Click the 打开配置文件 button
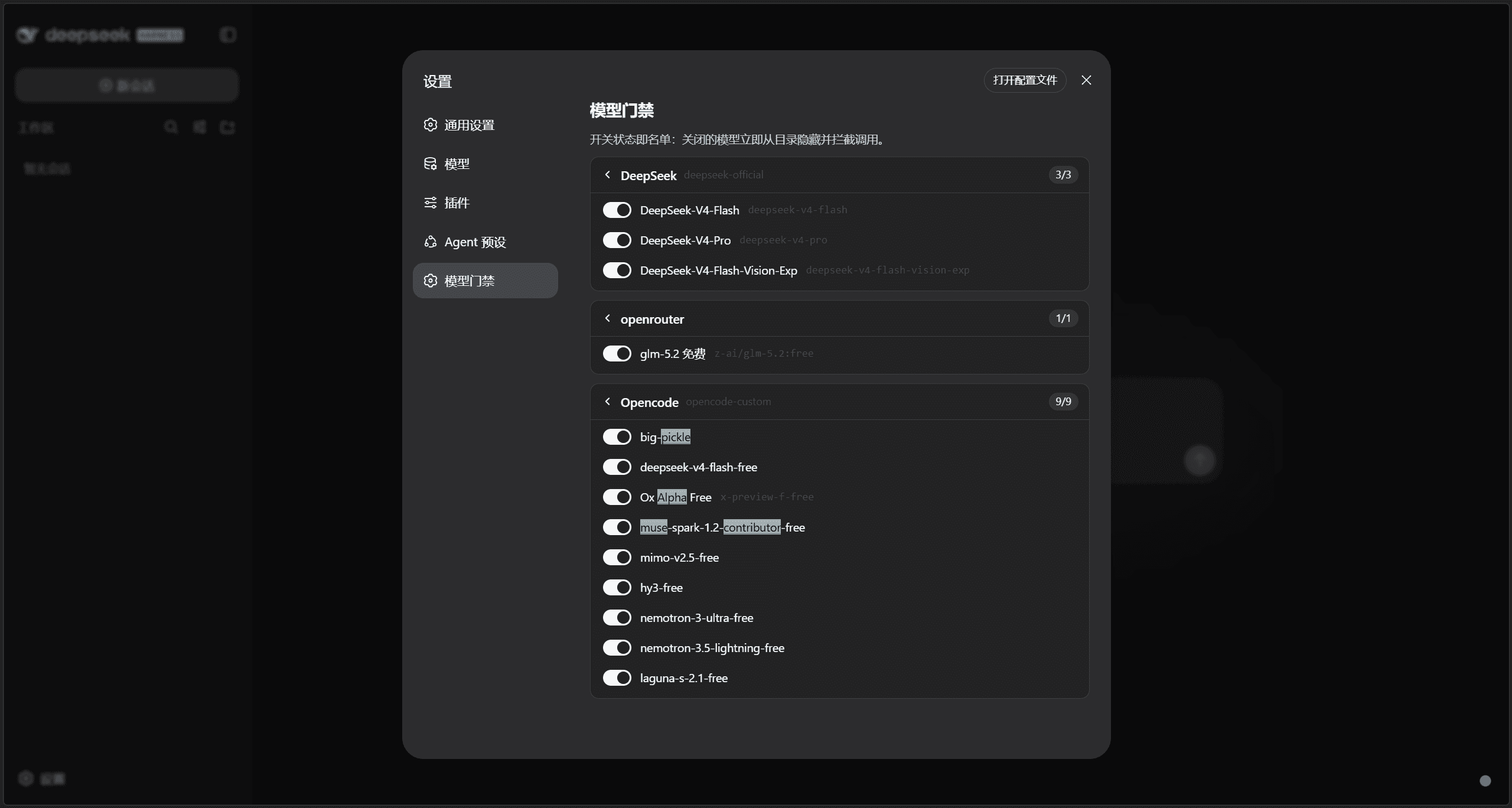The image size is (1512, 808). point(1025,80)
